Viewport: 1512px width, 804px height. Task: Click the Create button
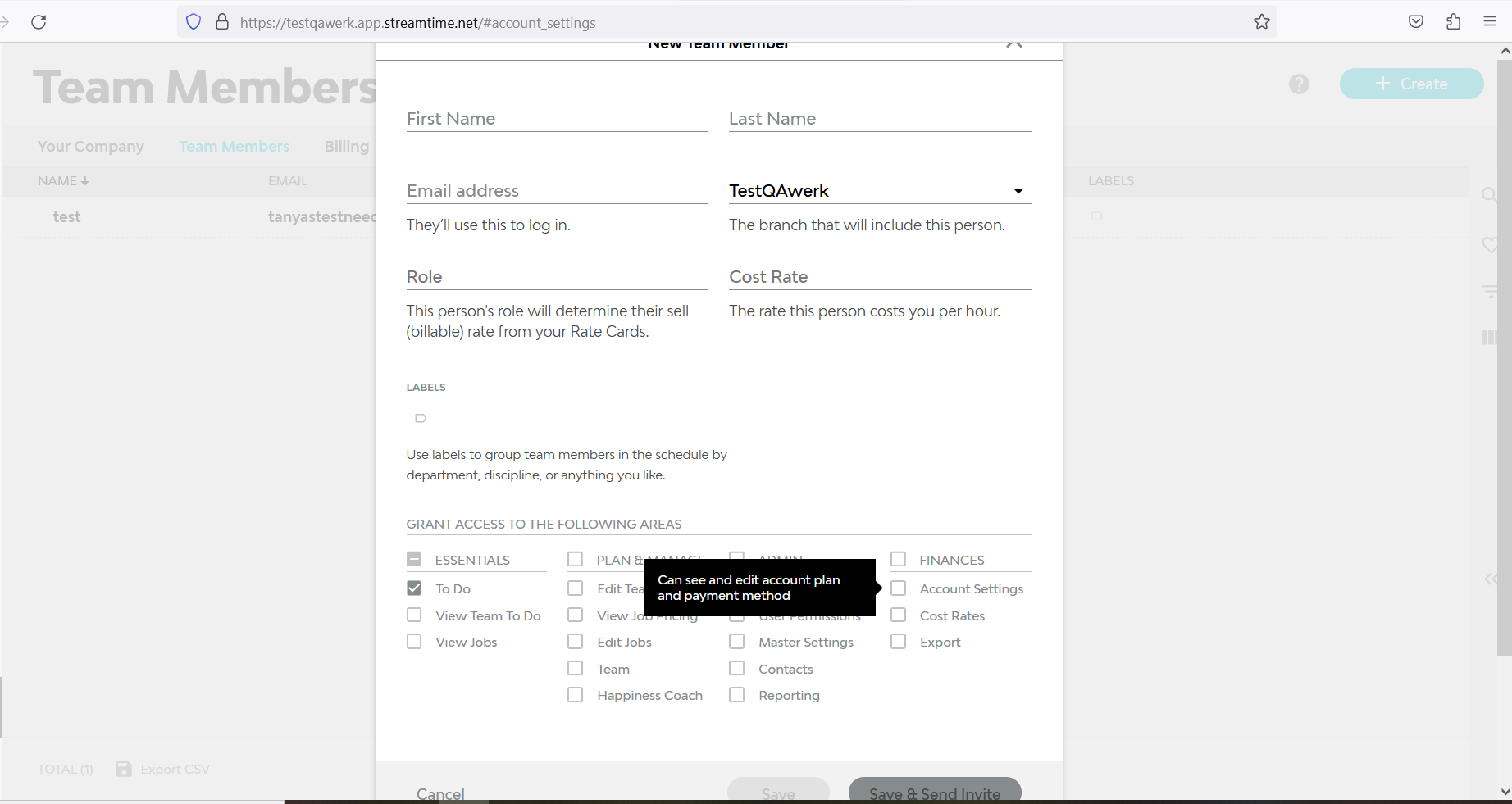pos(1411,84)
